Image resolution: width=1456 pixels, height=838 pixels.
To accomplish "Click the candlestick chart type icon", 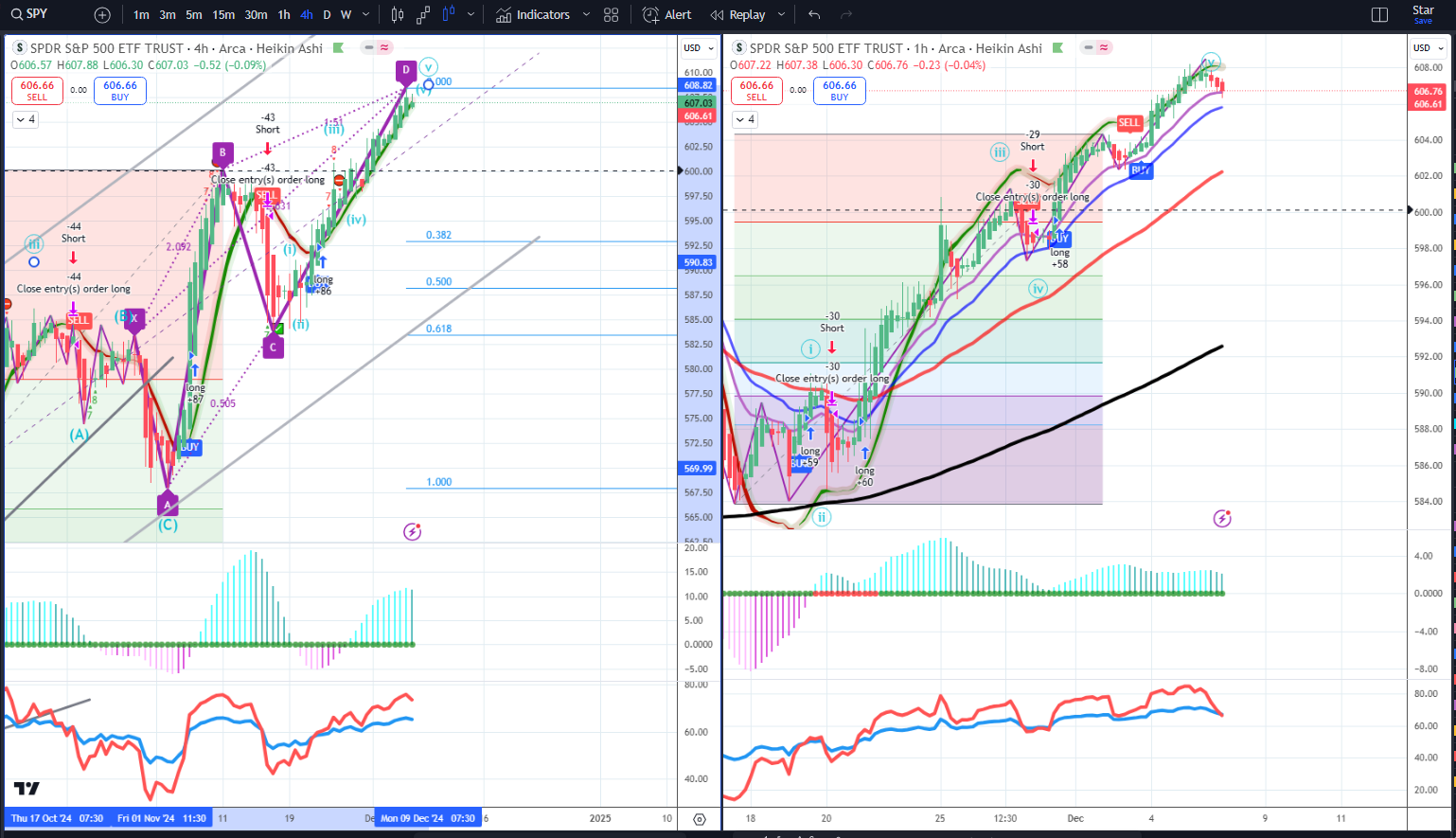I will tap(398, 15).
